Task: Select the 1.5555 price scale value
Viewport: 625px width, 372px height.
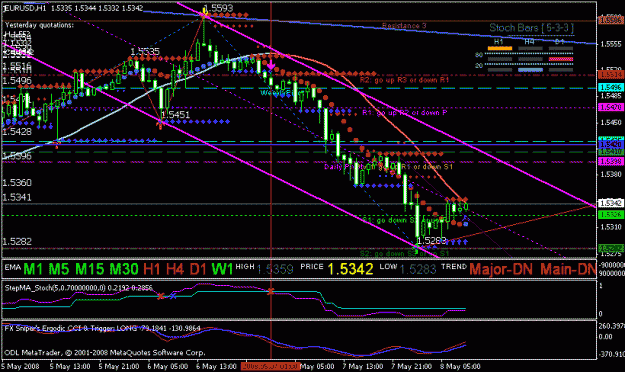Action: point(611,44)
